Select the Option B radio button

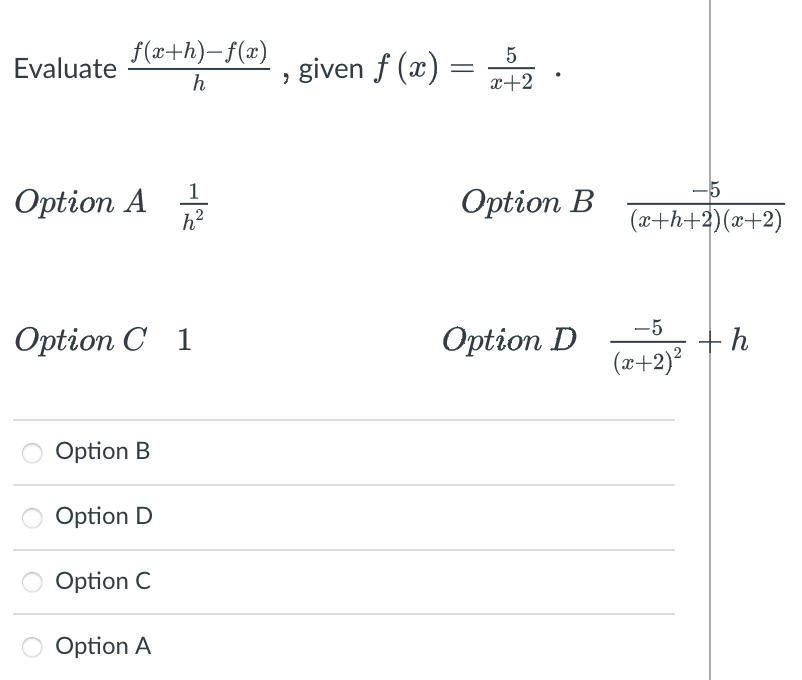(x=31, y=452)
